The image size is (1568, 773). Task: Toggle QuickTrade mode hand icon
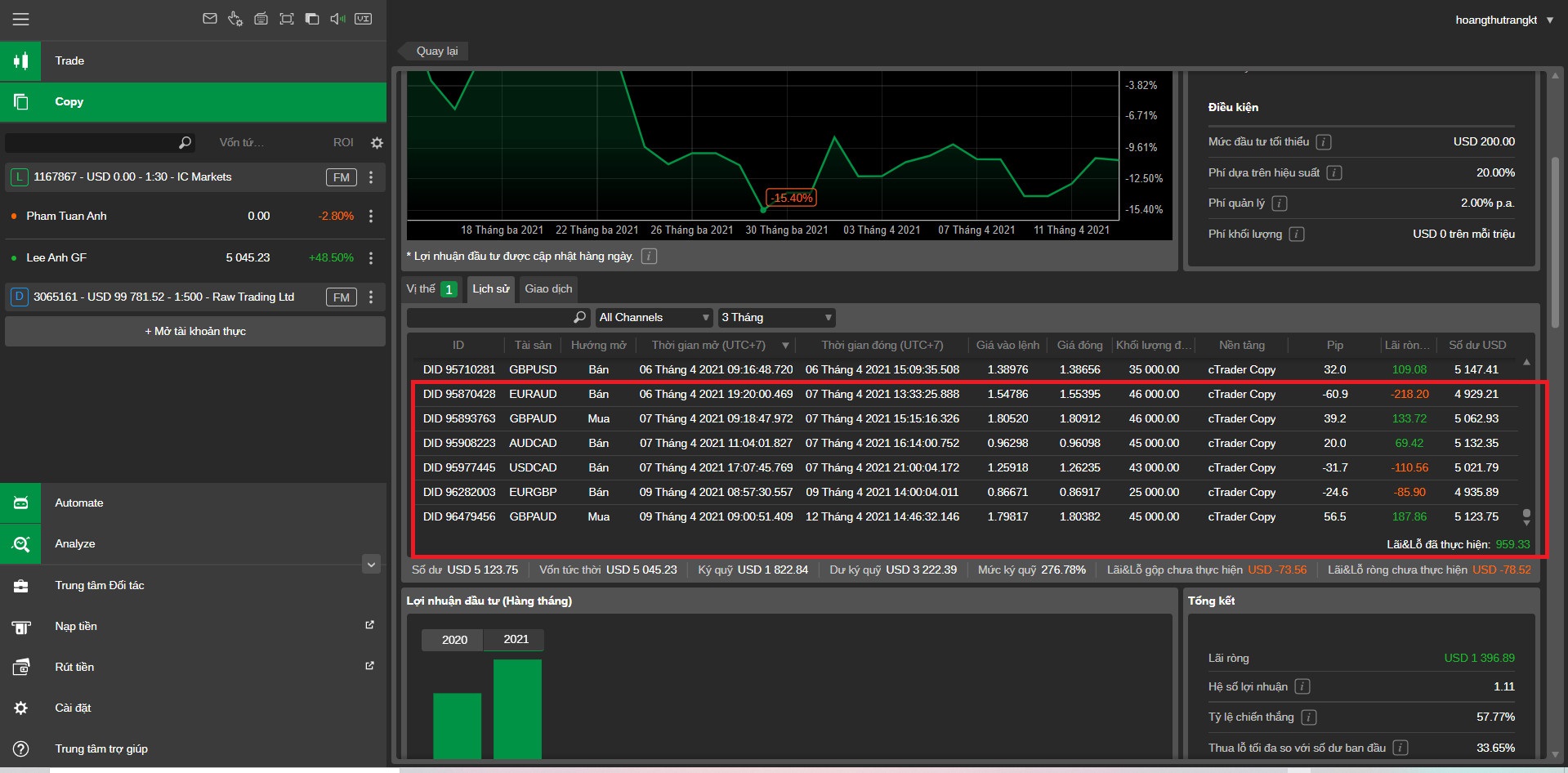tap(235, 19)
